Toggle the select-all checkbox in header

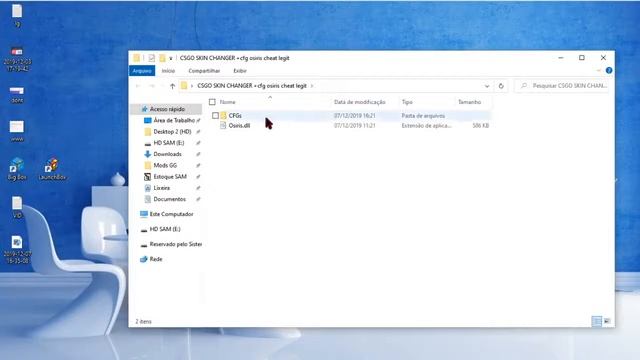212,102
